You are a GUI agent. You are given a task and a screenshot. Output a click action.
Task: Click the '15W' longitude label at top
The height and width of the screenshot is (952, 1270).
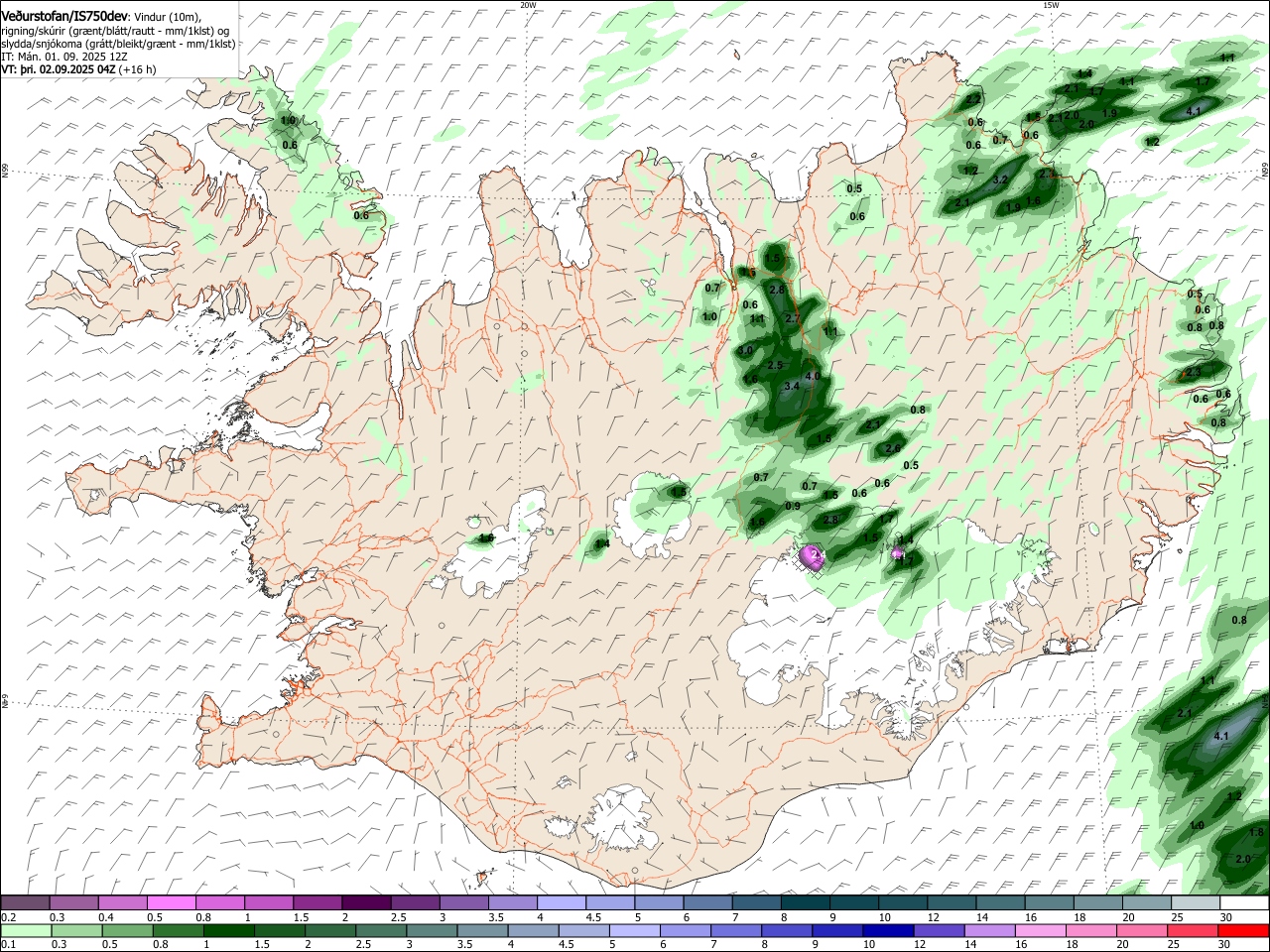point(1051,5)
